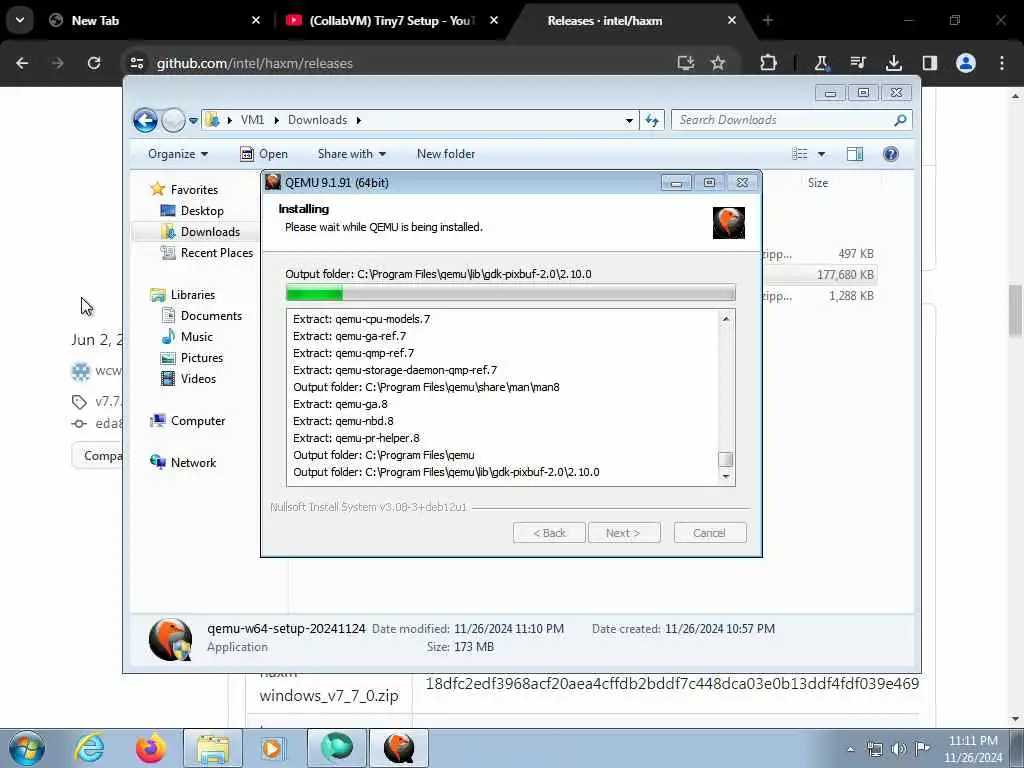Screen dimensions: 1024x768
Task: Launch Internet Explorer from taskbar
Action: point(89,748)
